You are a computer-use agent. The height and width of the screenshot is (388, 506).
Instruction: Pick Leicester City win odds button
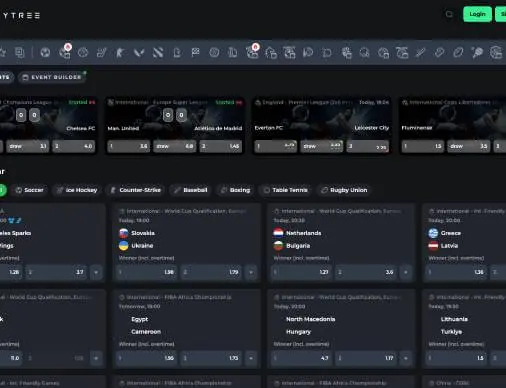click(x=368, y=146)
